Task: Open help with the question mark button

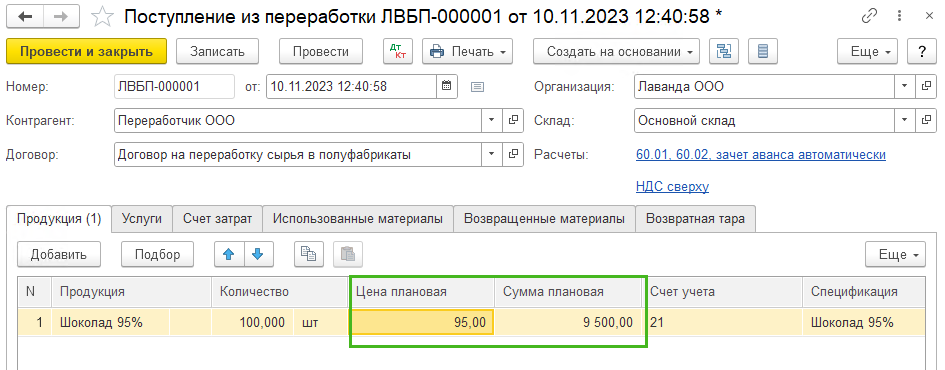Action: point(922,51)
